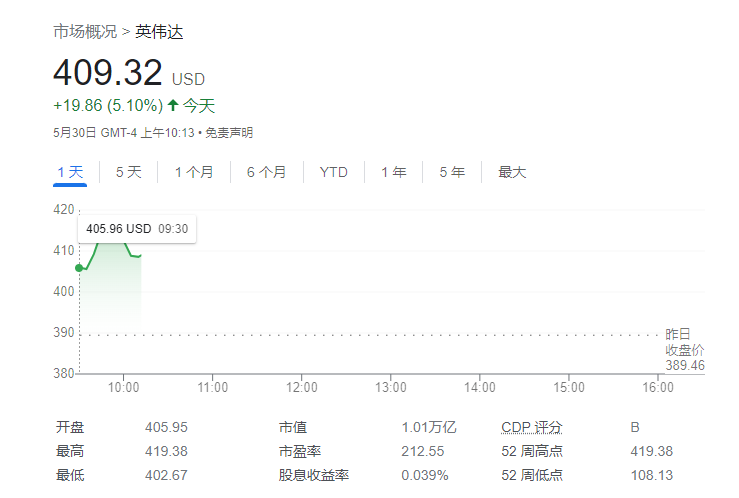Click the USD currency label
Viewport: 739px width, 498px height.
pyautogui.click(x=188, y=79)
